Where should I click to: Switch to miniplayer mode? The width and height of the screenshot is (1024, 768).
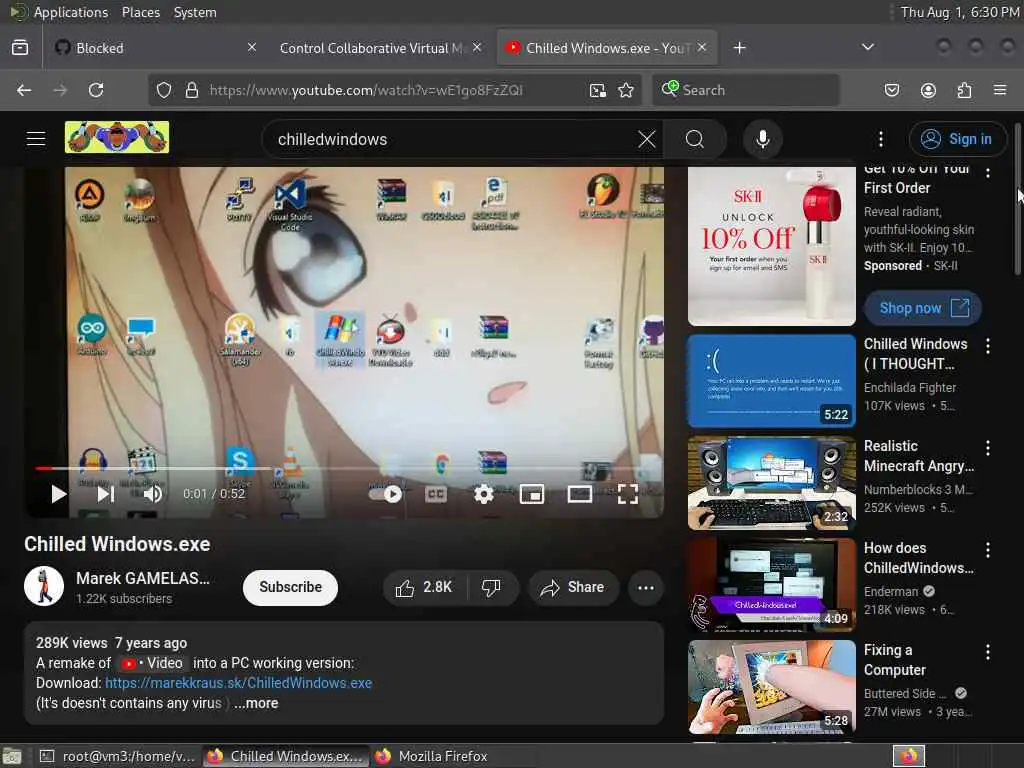(532, 494)
